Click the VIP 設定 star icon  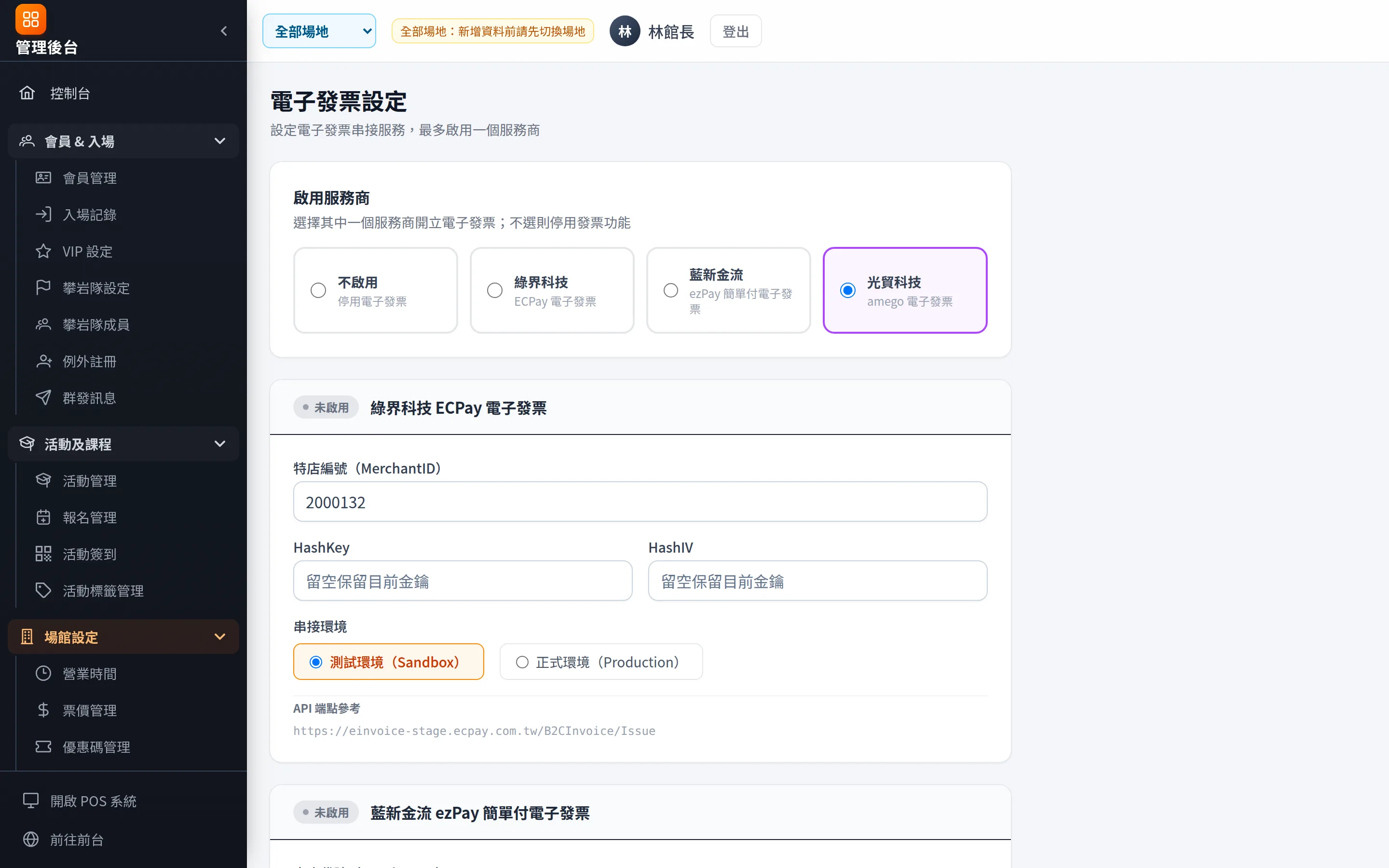point(43,251)
